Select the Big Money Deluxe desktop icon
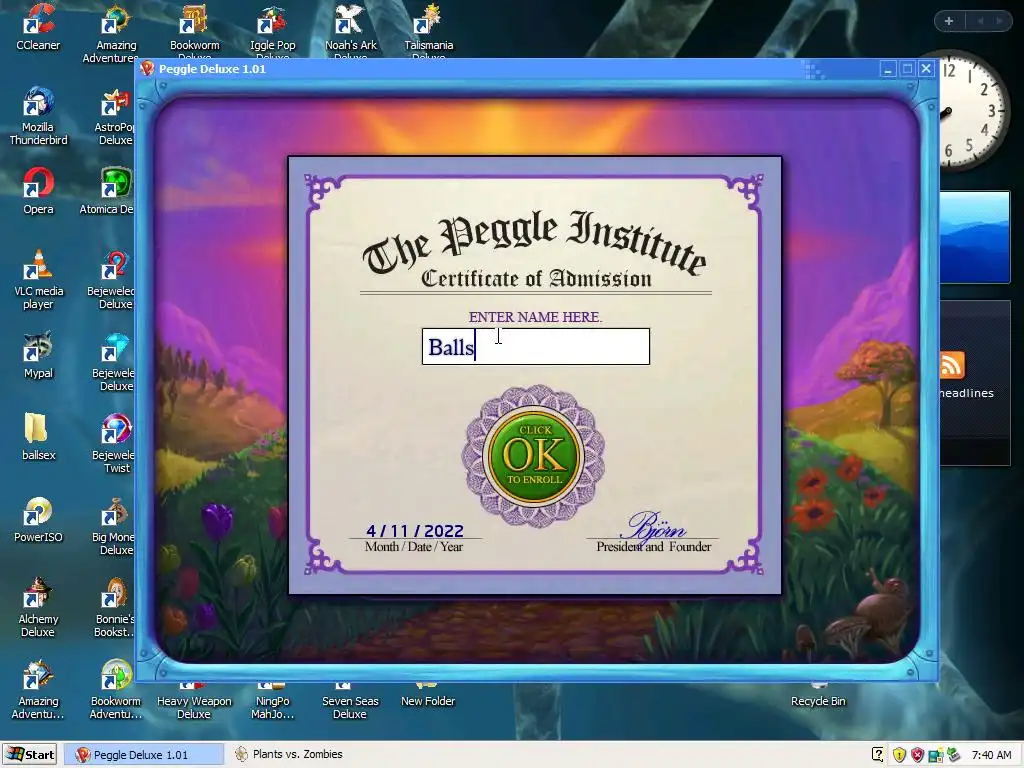The height and width of the screenshot is (768, 1024). pos(114,526)
